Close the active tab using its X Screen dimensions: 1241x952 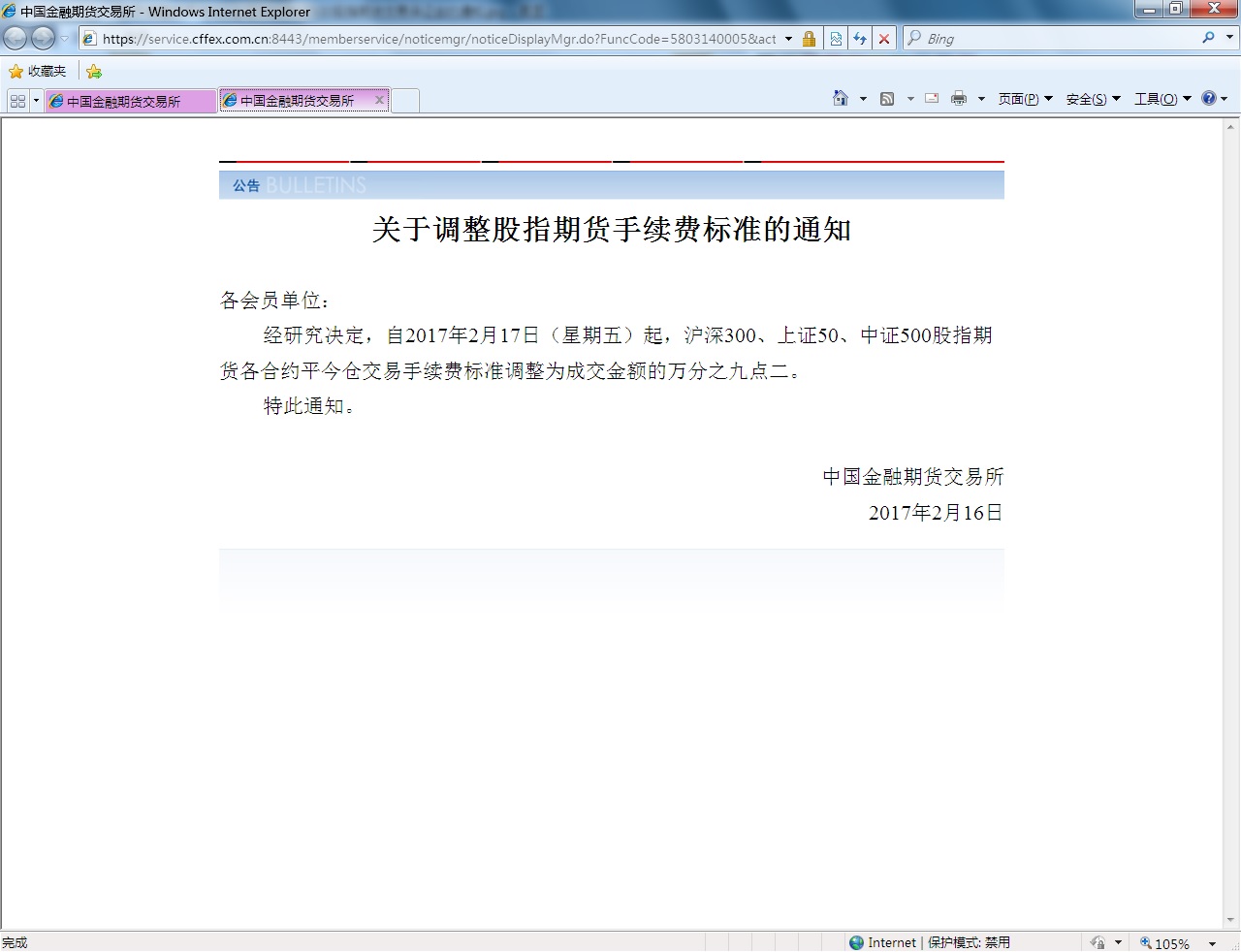pos(379,100)
